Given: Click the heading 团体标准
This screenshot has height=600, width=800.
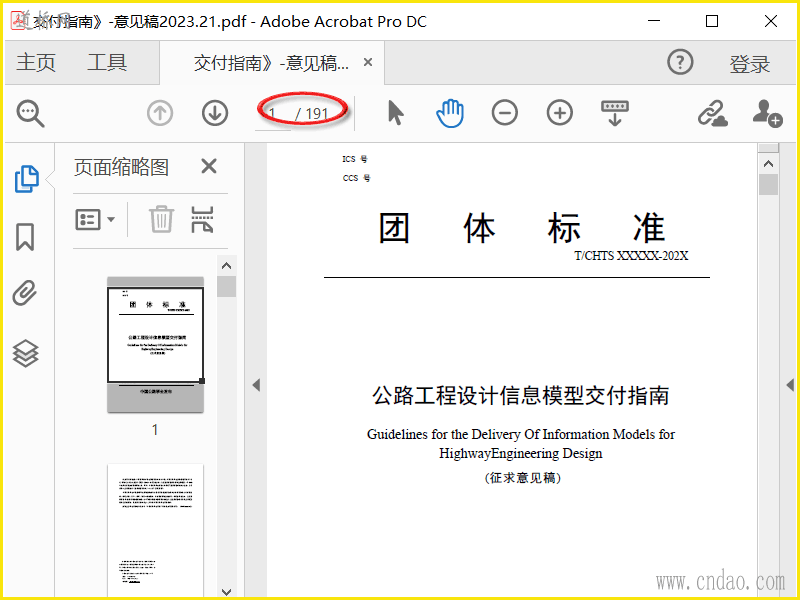Looking at the screenshot, I should [x=521, y=228].
